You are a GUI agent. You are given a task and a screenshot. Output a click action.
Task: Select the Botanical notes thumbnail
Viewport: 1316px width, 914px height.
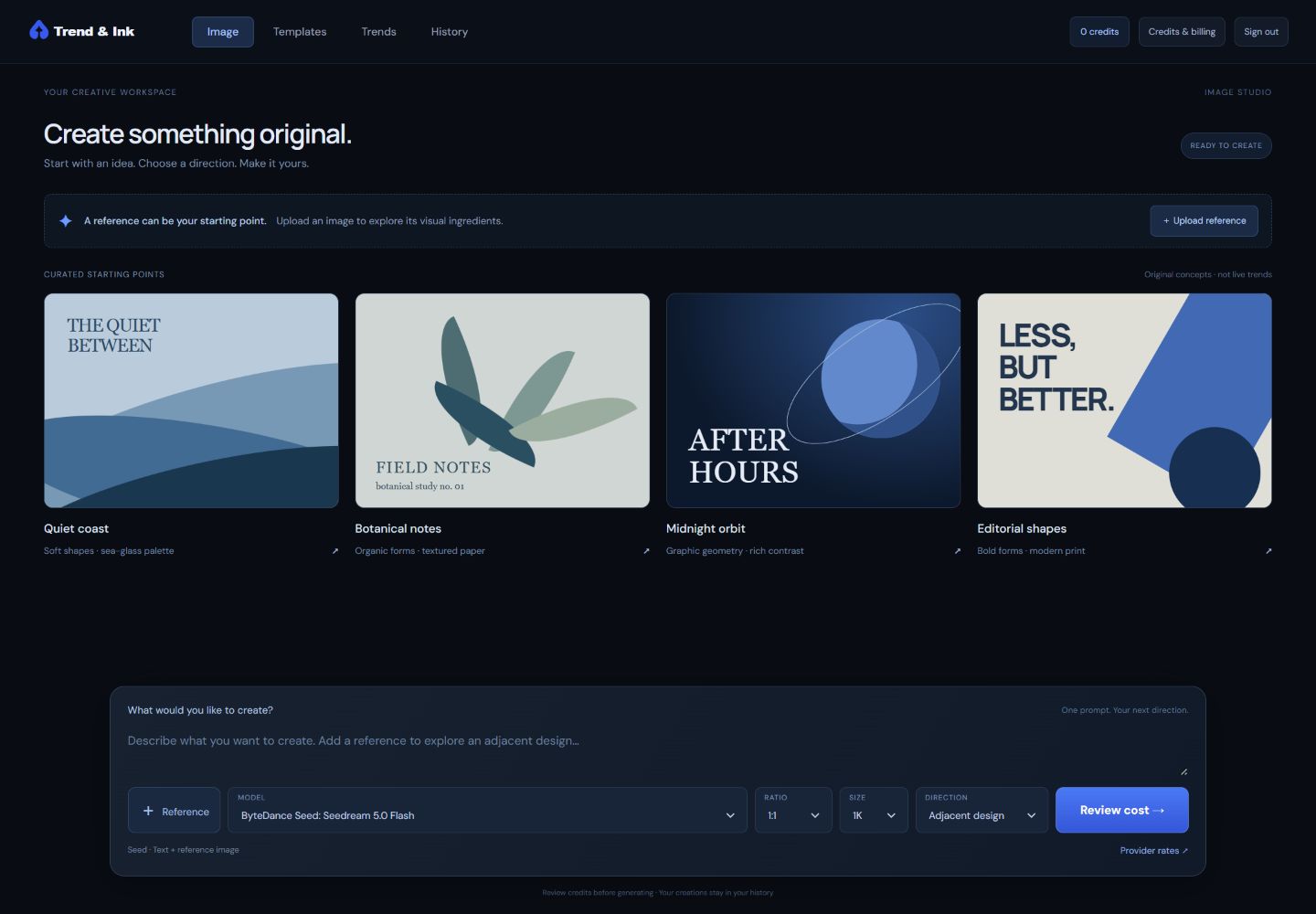click(503, 400)
